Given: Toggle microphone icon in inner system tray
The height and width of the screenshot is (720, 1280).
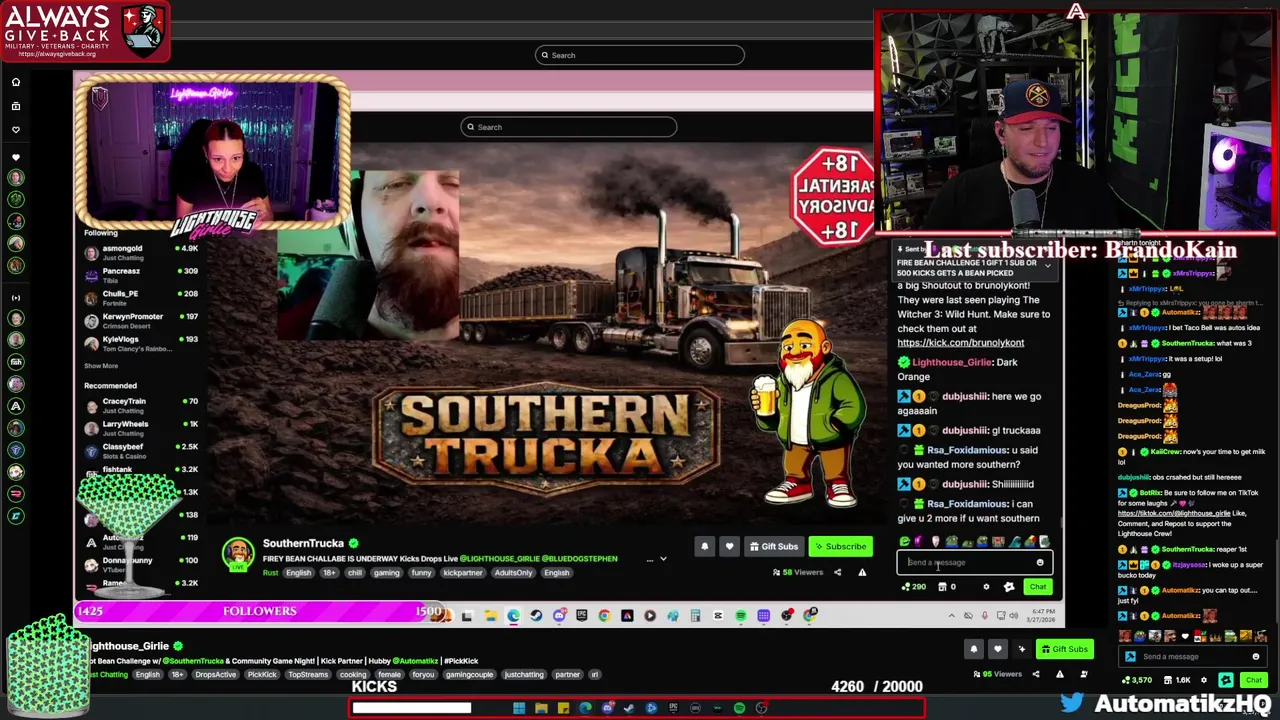Looking at the screenshot, I should tap(984, 615).
